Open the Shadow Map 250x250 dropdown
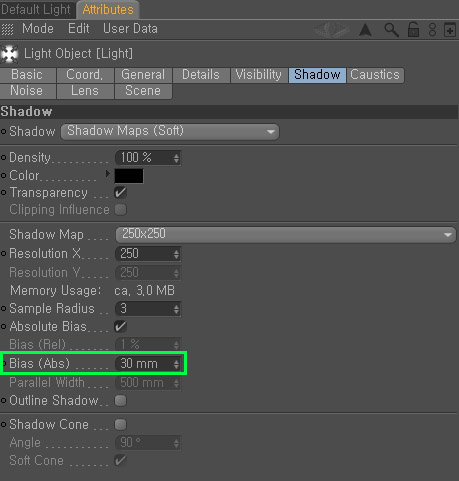 coord(286,235)
